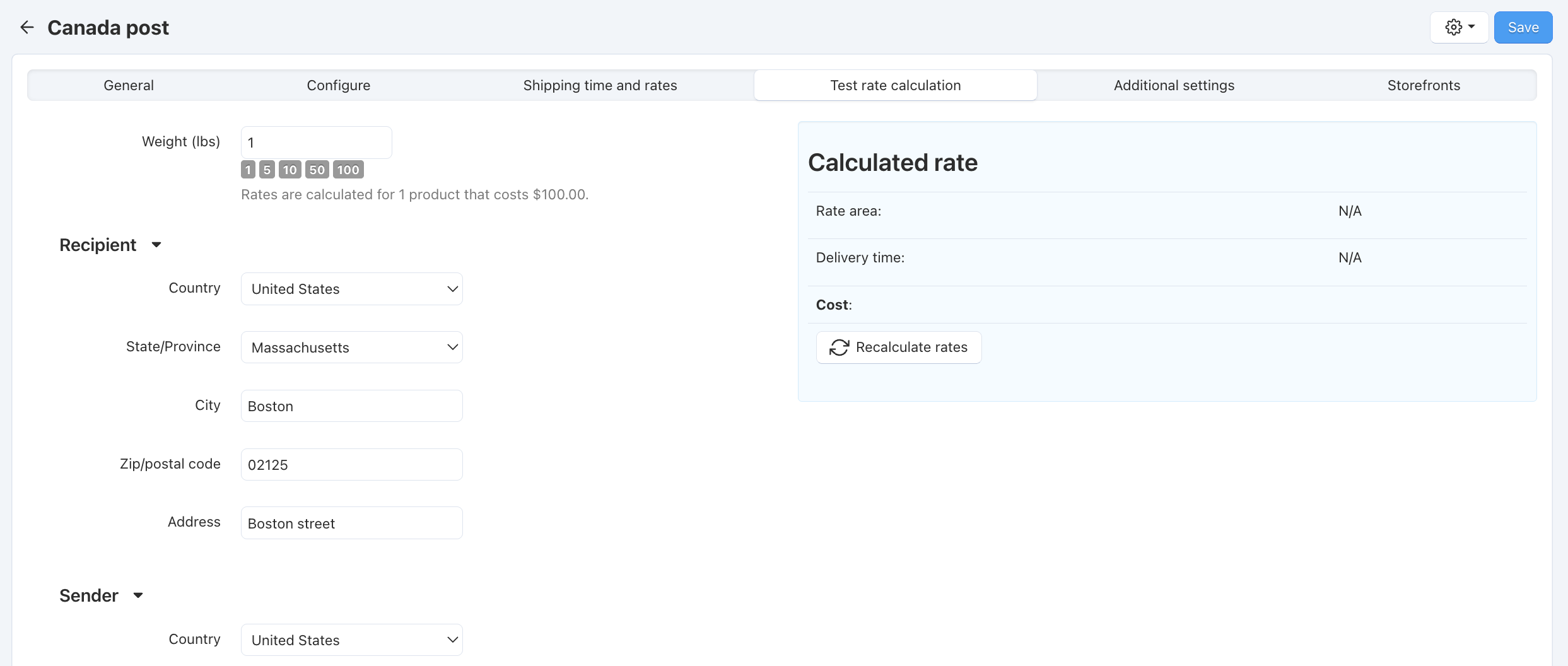The height and width of the screenshot is (666, 1568).
Task: Go back using the left arrow icon
Action: (x=26, y=27)
